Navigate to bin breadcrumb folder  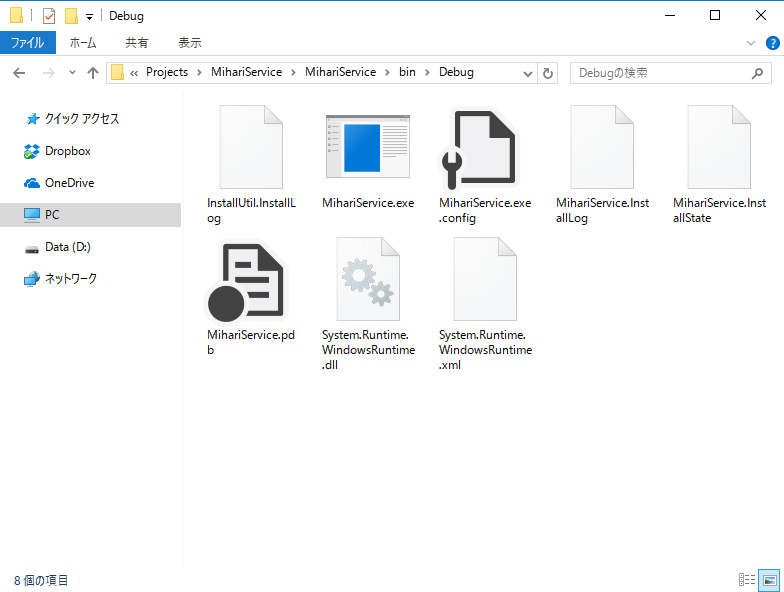click(407, 72)
